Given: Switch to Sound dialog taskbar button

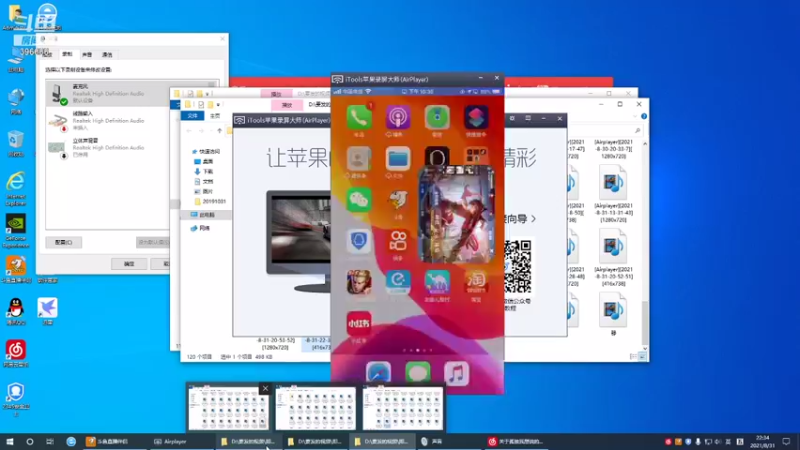Looking at the screenshot, I should 450,441.
